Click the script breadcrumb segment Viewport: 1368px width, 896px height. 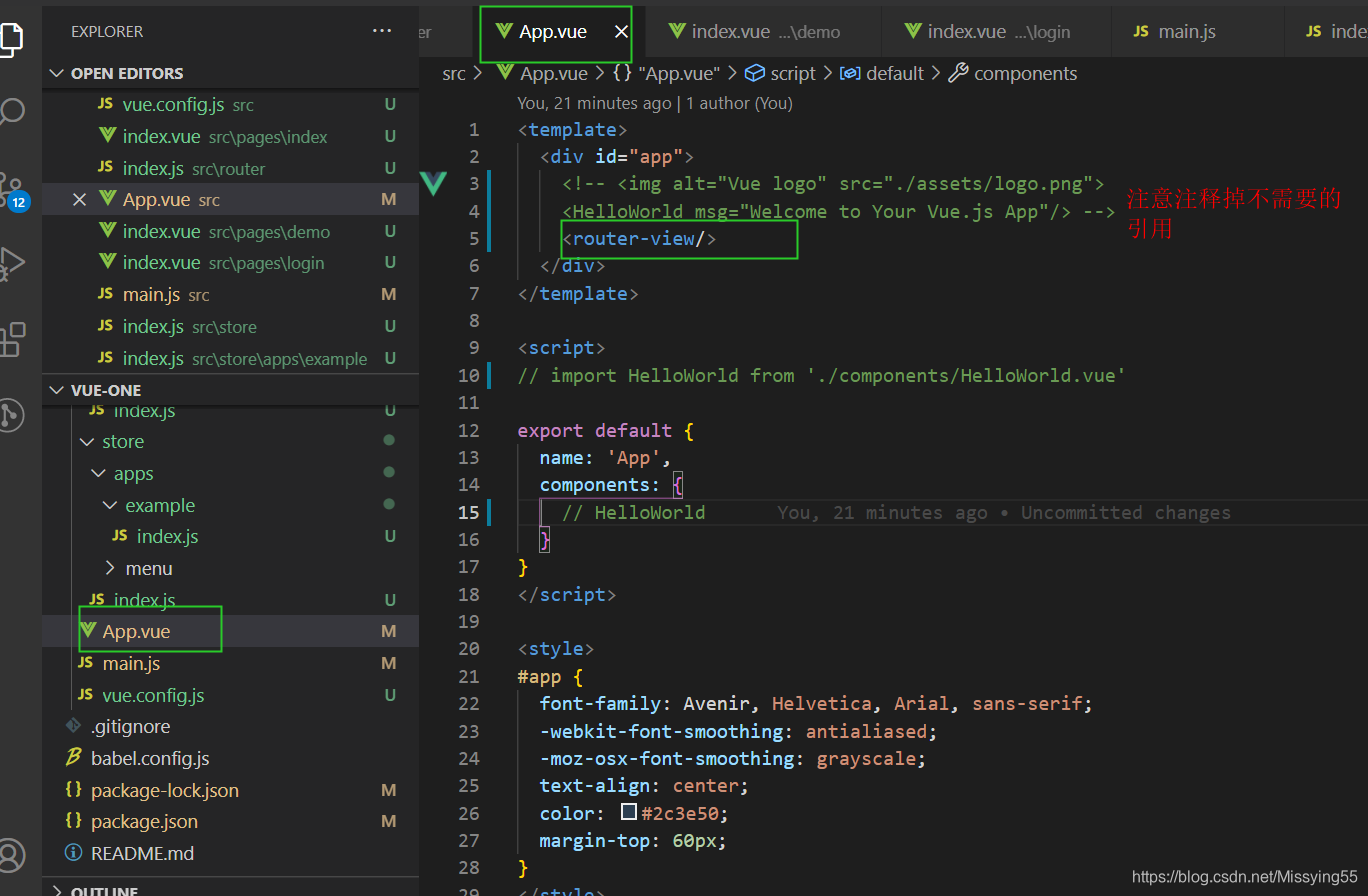[781, 74]
